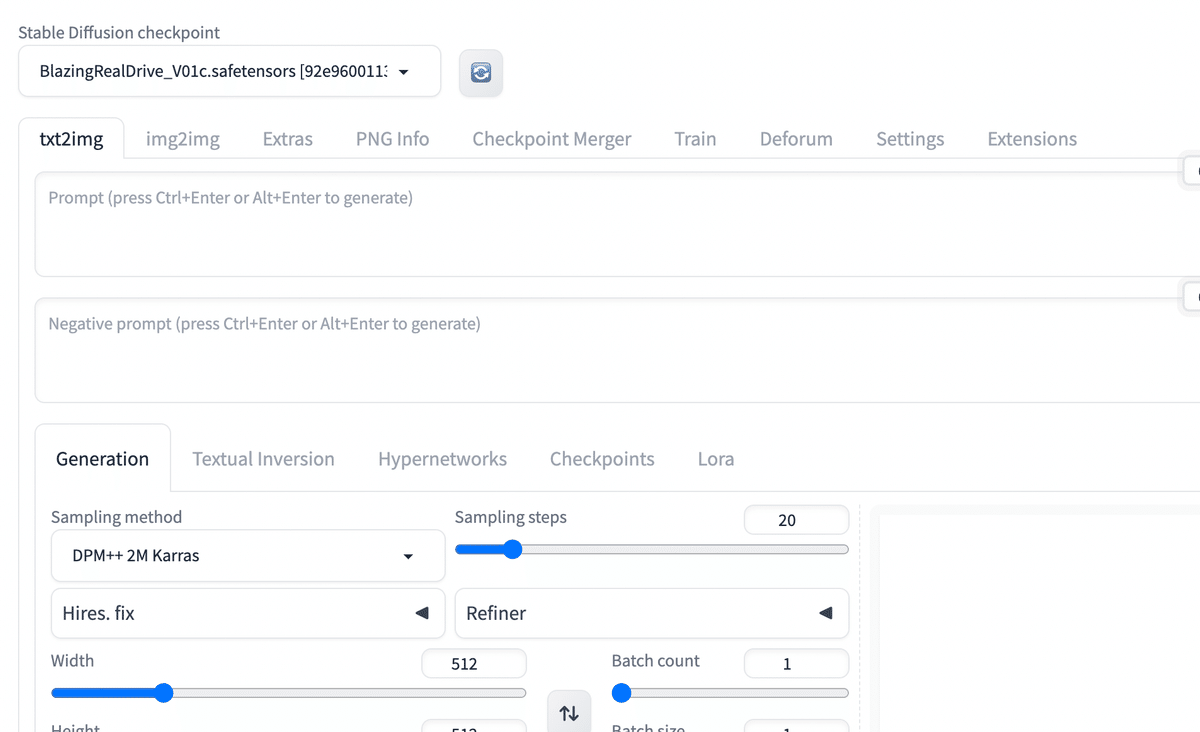The width and height of the screenshot is (1200, 732).
Task: Open the Checkpoint Merger tab
Action: pos(552,139)
